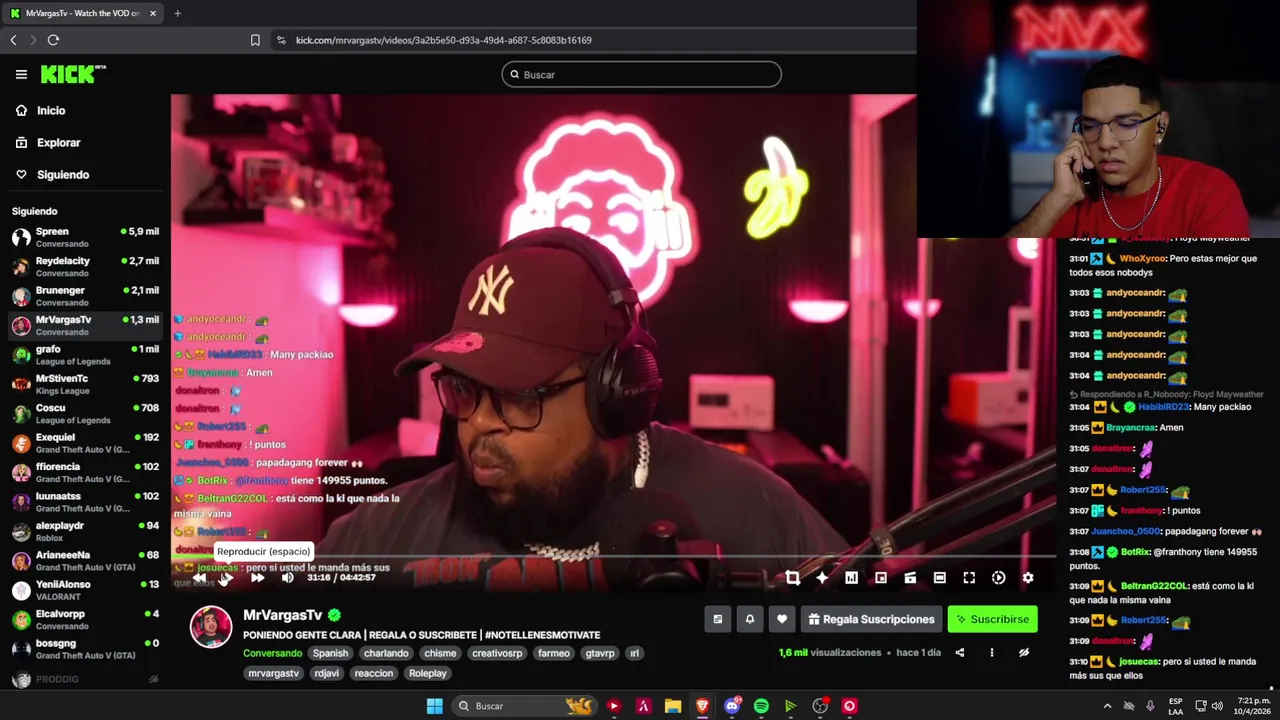Toggle the notification bell for MrVargasTv
Screen dimensions: 1280x720
click(750, 619)
